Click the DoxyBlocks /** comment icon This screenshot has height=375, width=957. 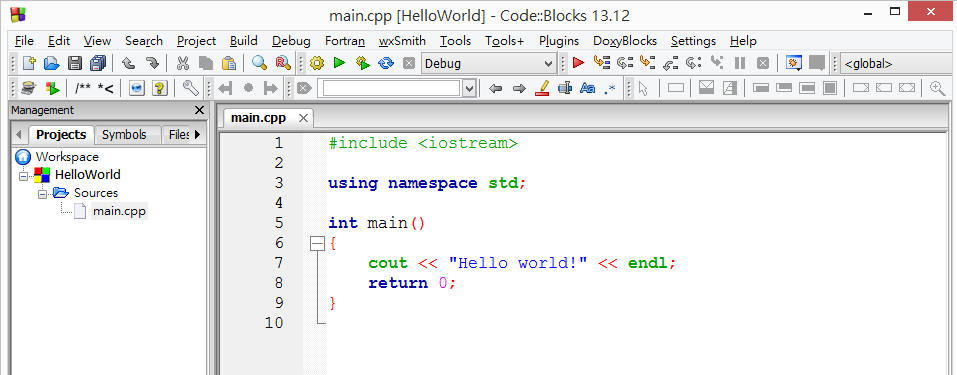[83, 89]
